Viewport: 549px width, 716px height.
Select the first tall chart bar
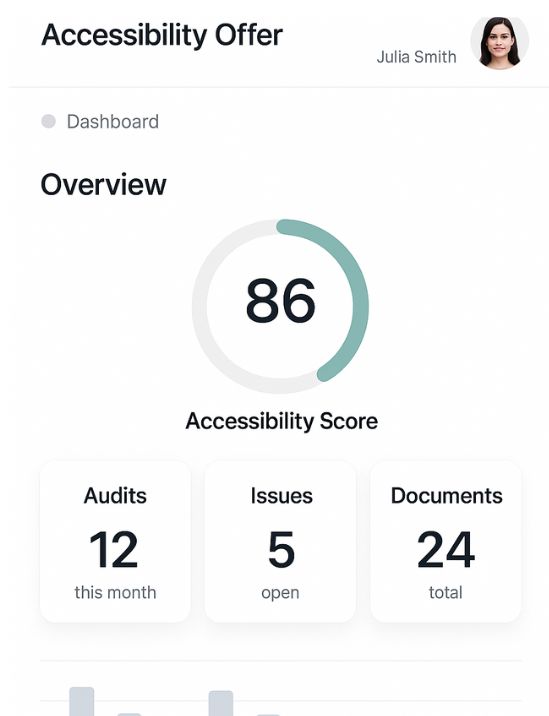pos(82,701)
